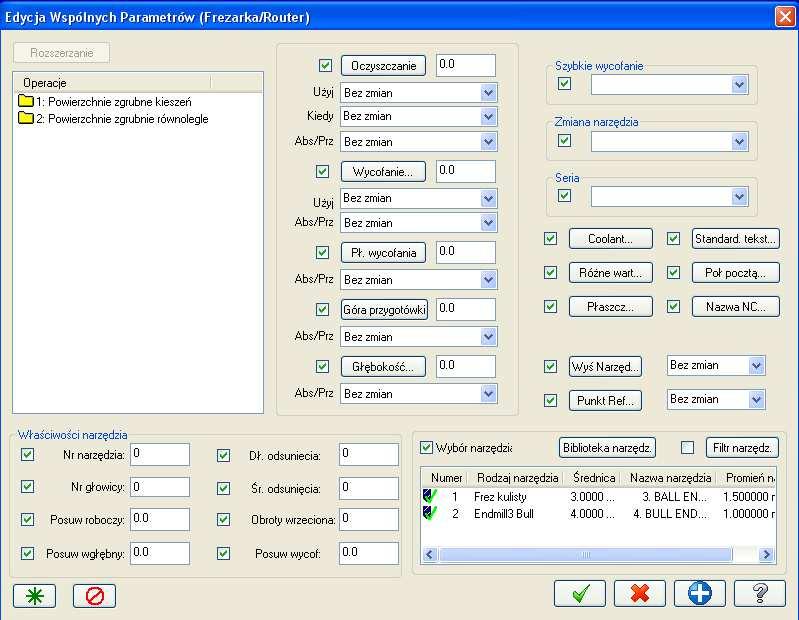This screenshot has height=620, width=799.
Task: Toggle the Nr narzędzia checkbox
Action: point(28,454)
